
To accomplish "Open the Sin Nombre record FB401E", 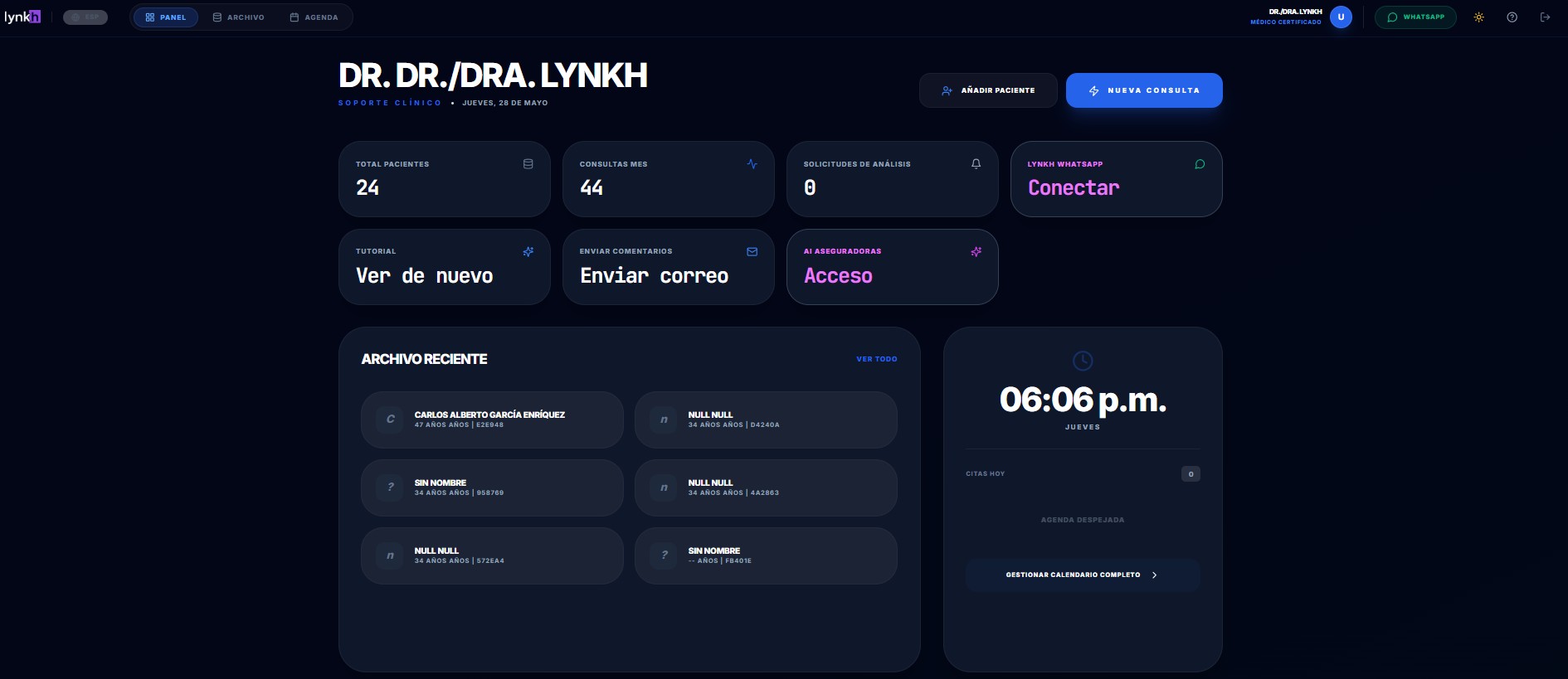I will point(766,555).
